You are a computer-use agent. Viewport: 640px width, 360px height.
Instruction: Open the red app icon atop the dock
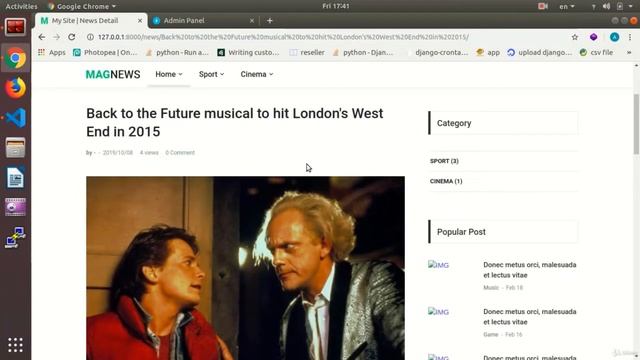[x=16, y=27]
